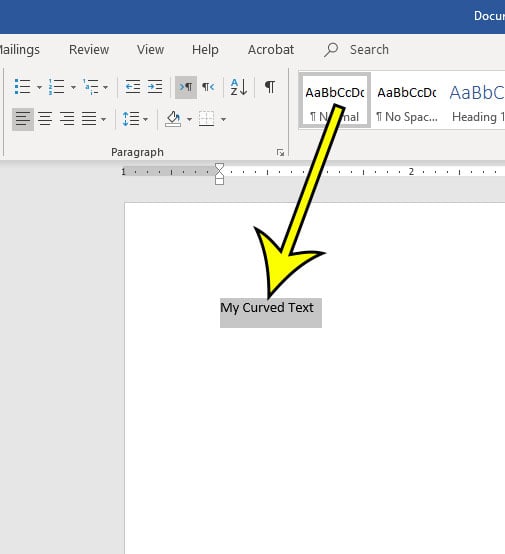
Task: Click Line and Paragraph Spacing icon
Action: [x=131, y=119]
